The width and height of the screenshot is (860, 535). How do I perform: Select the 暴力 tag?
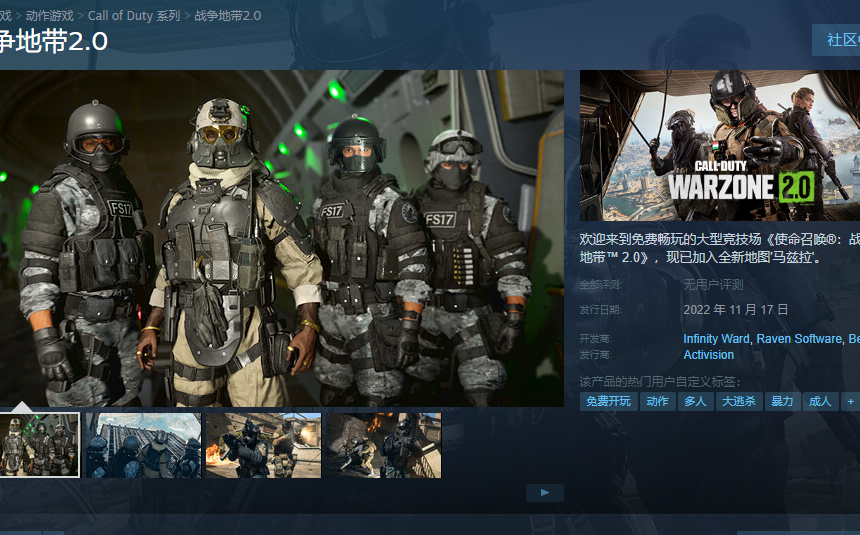coord(782,401)
